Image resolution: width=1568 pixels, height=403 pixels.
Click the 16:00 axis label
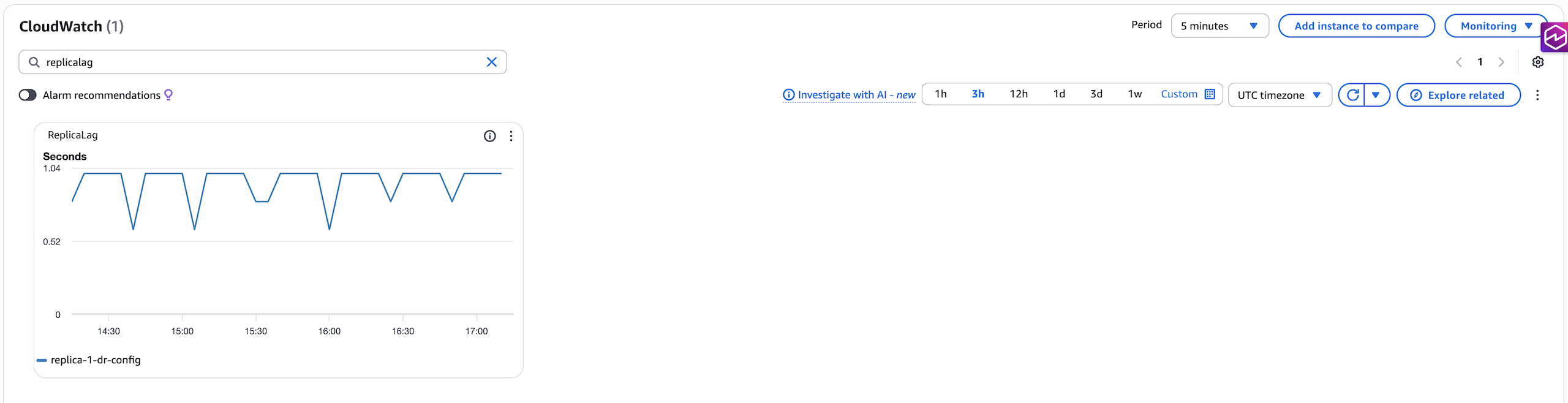pyautogui.click(x=329, y=331)
